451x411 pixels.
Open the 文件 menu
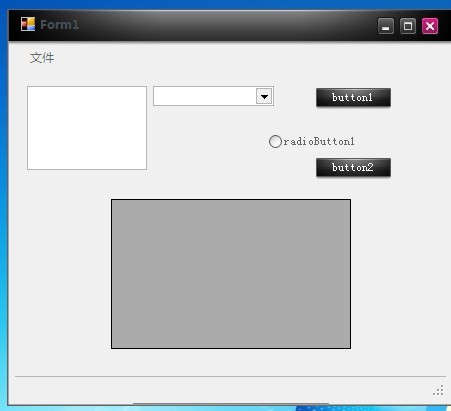[42, 58]
